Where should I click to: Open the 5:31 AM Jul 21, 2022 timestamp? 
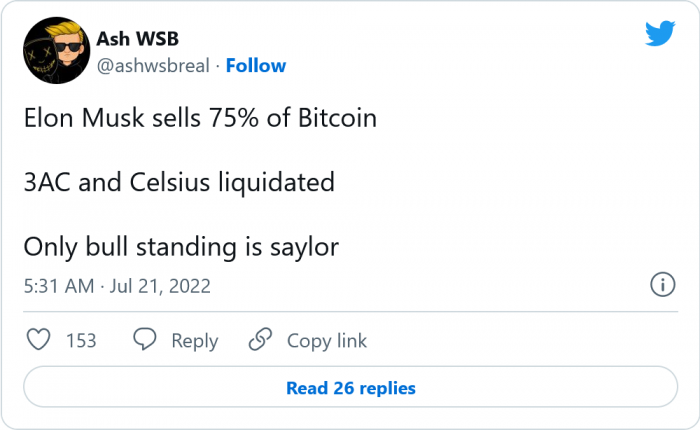116,286
